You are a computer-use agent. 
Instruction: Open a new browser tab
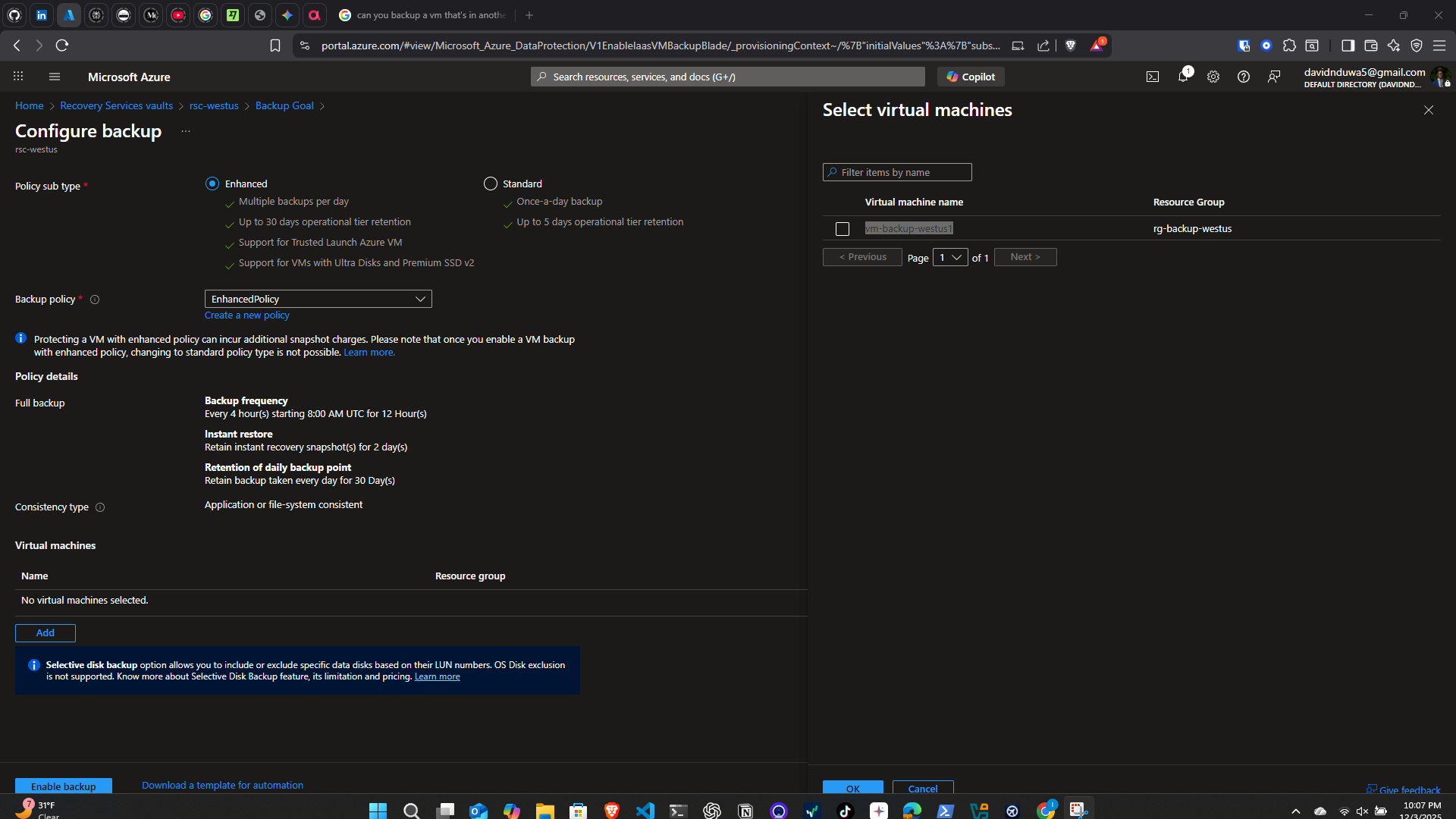pos(529,15)
